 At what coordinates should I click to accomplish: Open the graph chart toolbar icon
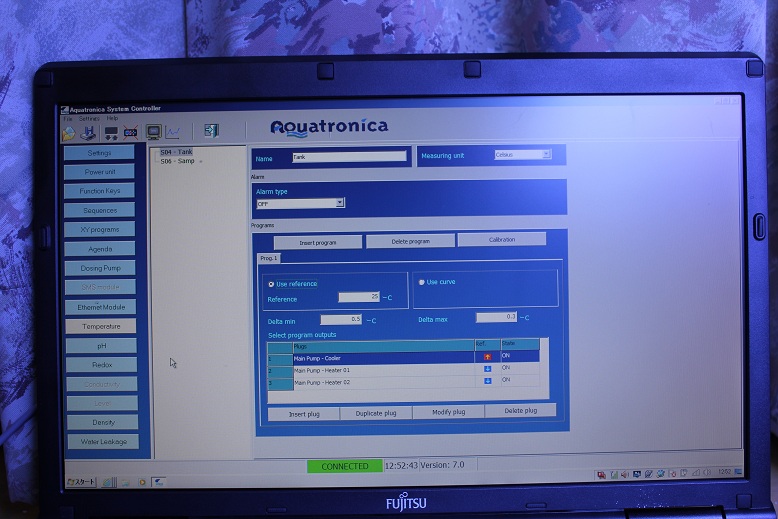[173, 132]
